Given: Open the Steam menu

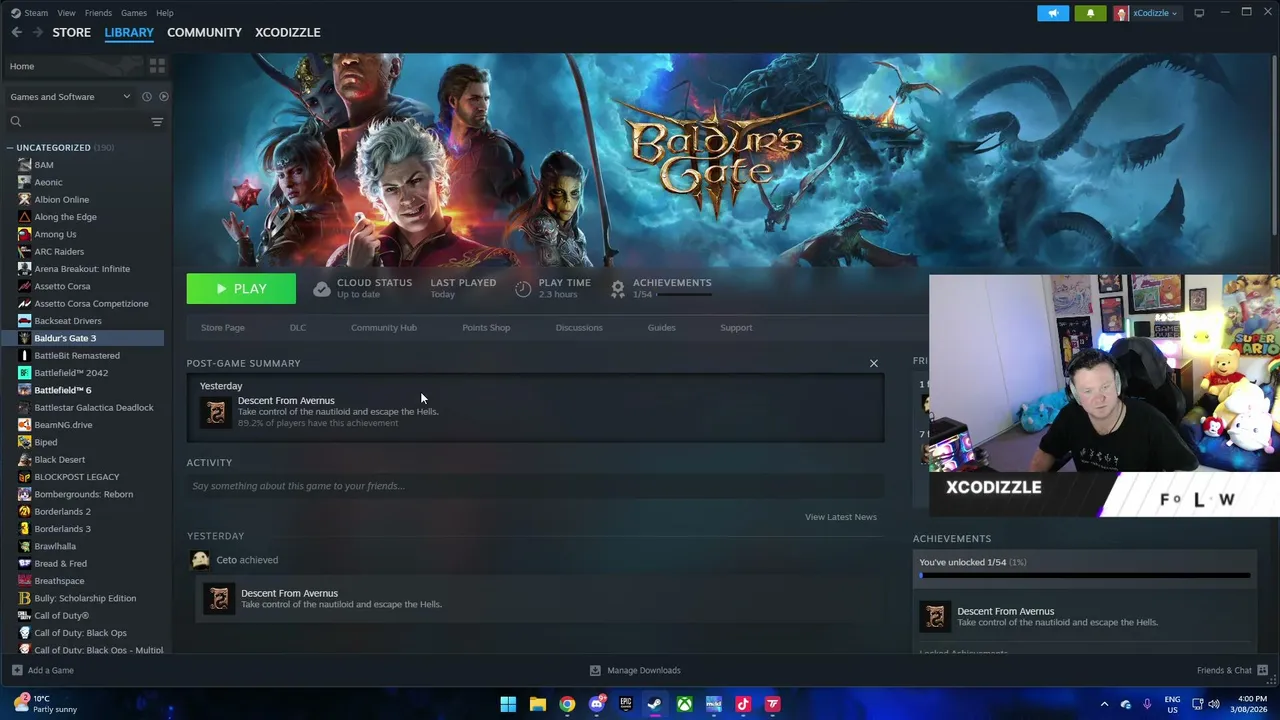Looking at the screenshot, I should (36, 13).
